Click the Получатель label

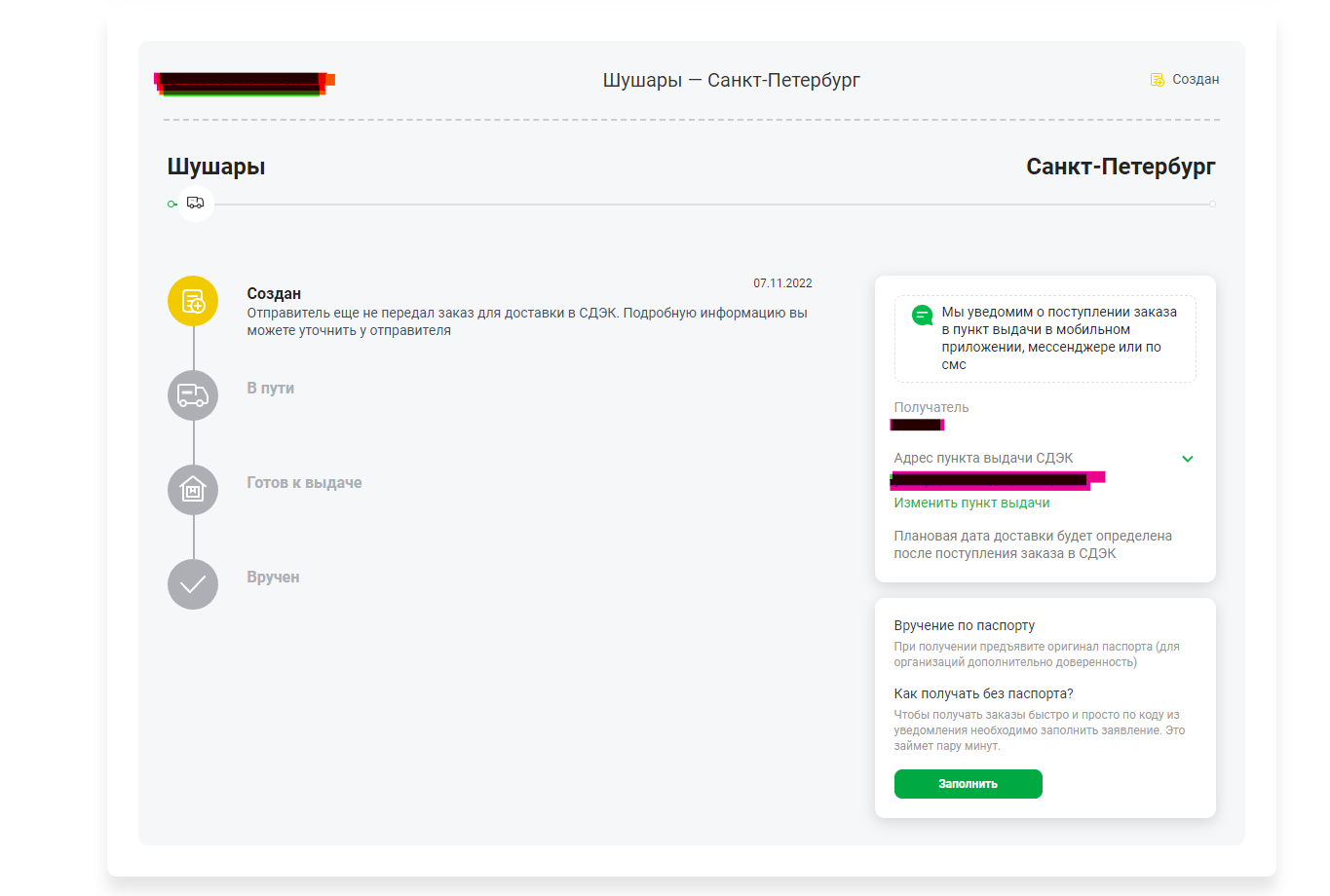931,407
